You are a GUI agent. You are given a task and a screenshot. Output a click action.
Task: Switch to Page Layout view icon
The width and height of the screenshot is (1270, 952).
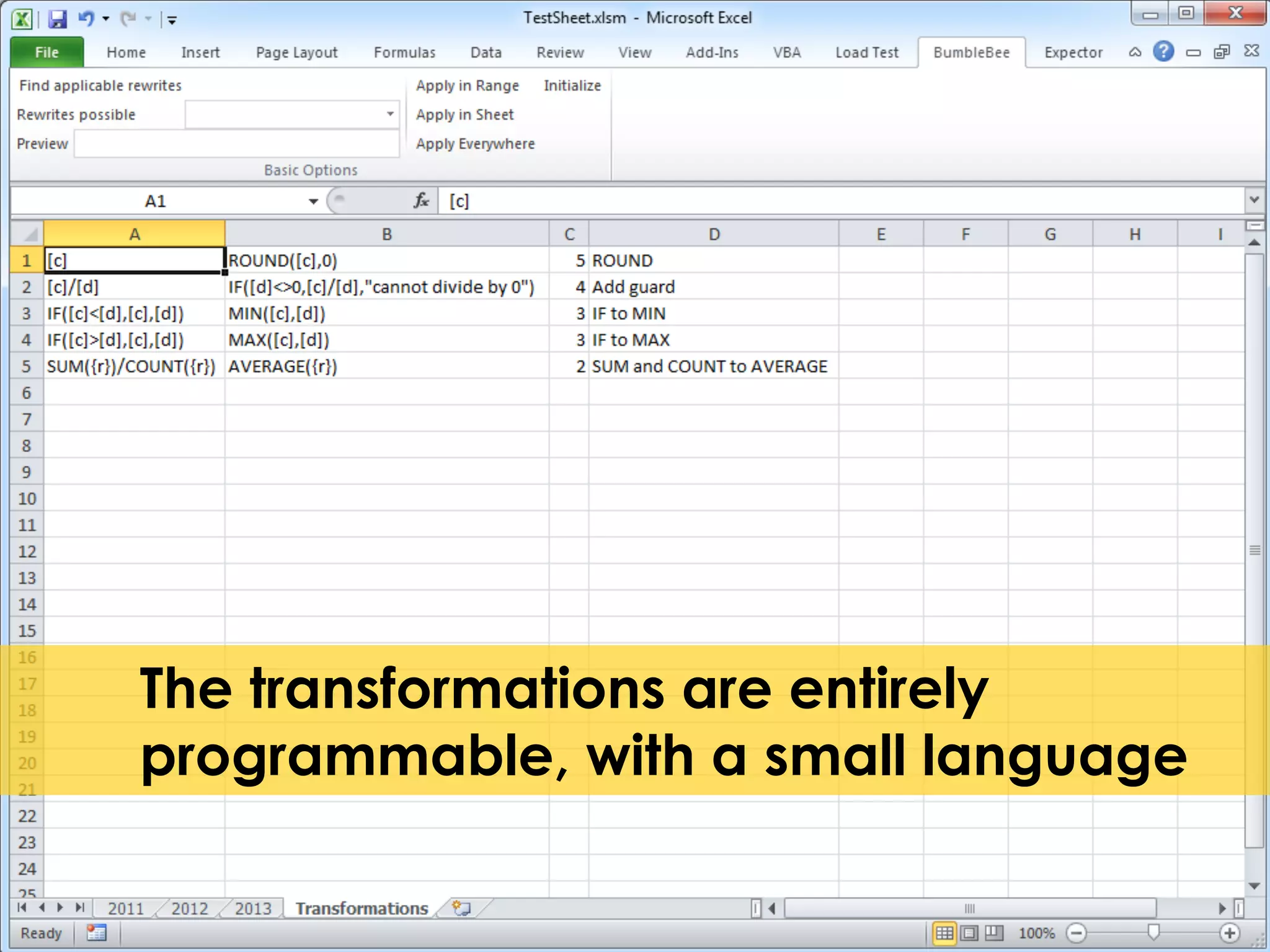(x=969, y=933)
